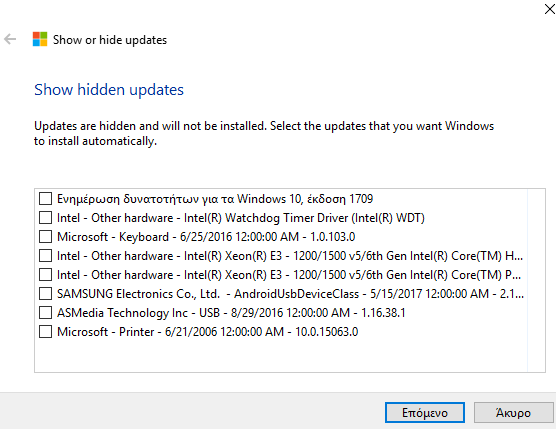
Task: Check the Windows 10 έκδοση 1709 update box
Action: [x=45, y=199]
